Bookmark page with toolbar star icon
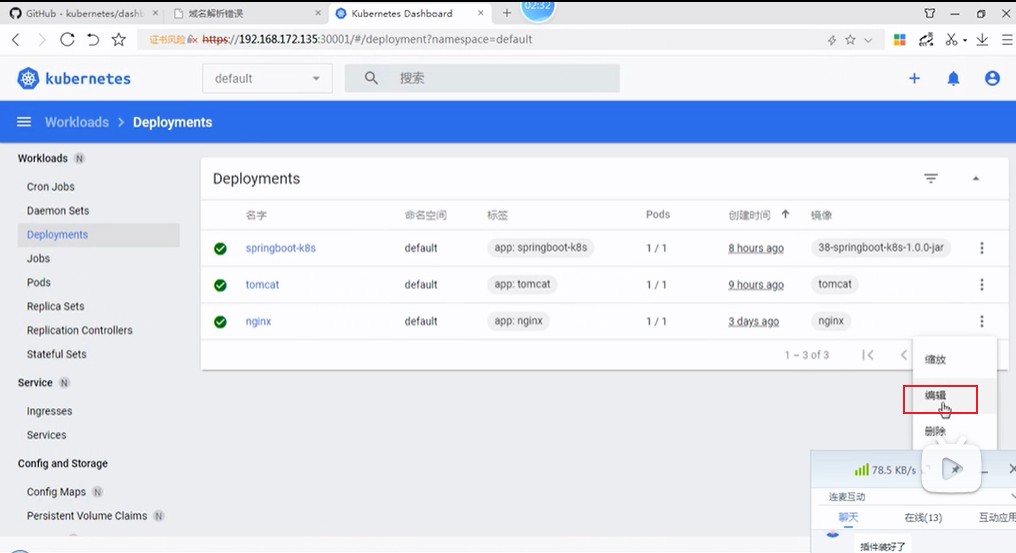Screen dimensions: 1016x553 tap(119, 40)
